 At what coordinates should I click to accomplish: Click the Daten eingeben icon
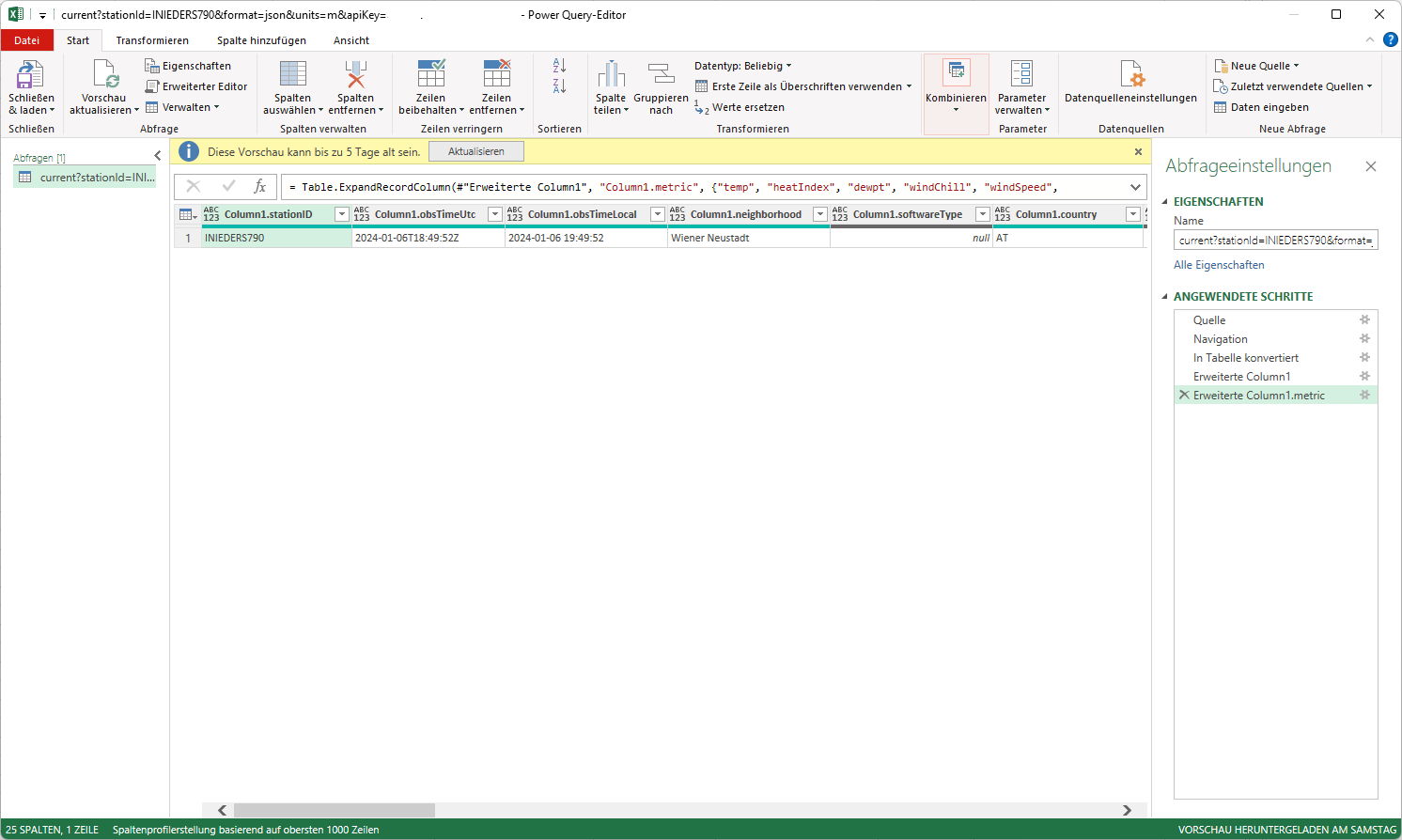coord(1220,107)
